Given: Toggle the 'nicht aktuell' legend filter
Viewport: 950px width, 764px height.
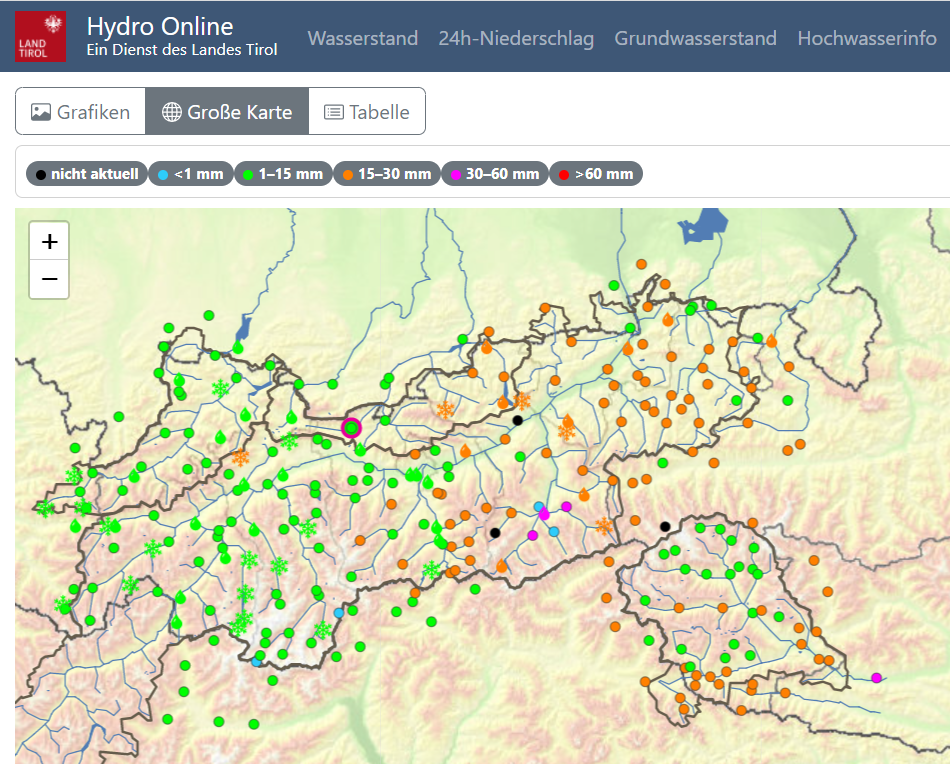Looking at the screenshot, I should click(x=87, y=174).
